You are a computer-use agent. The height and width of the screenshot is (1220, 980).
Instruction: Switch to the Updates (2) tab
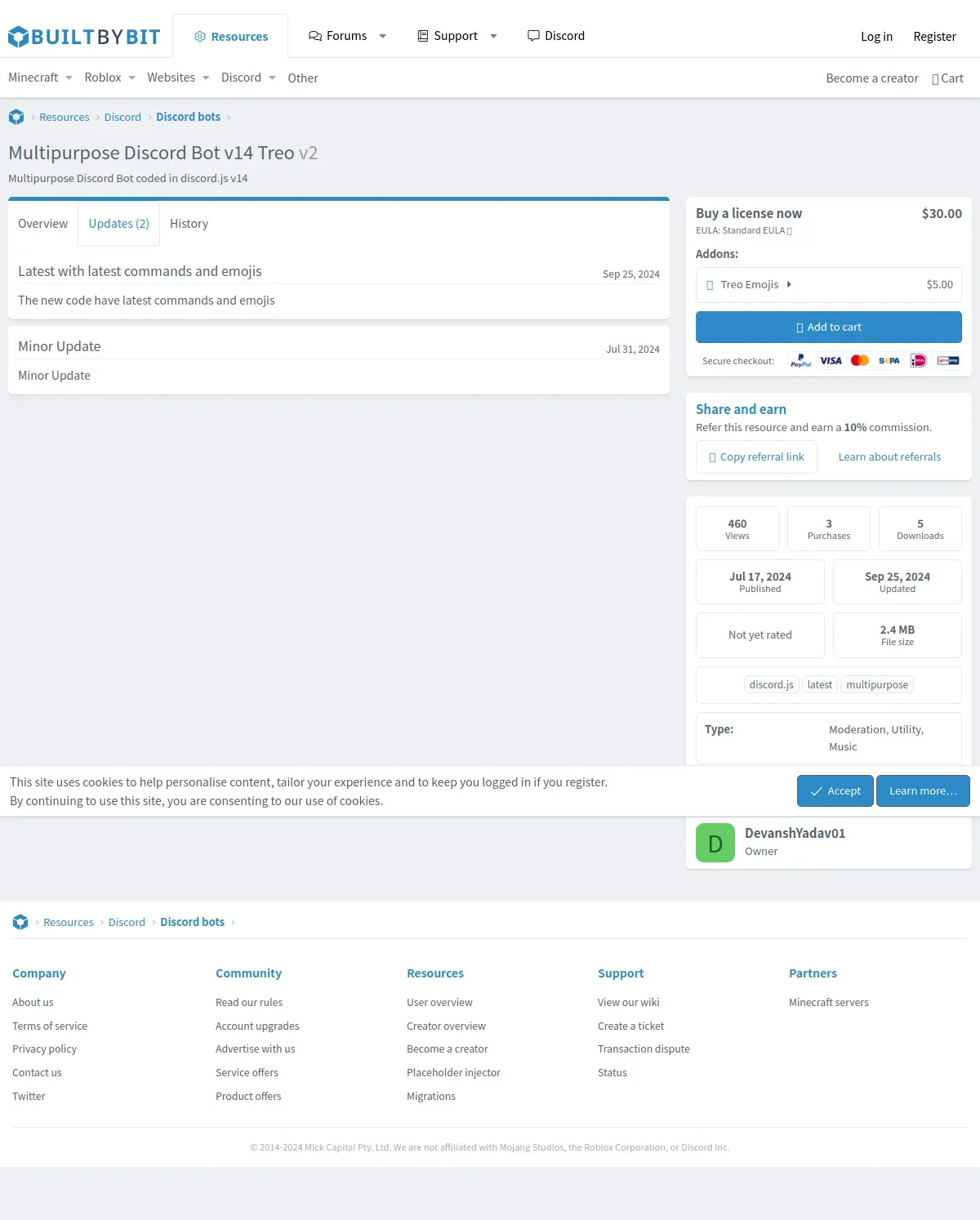pos(119,224)
